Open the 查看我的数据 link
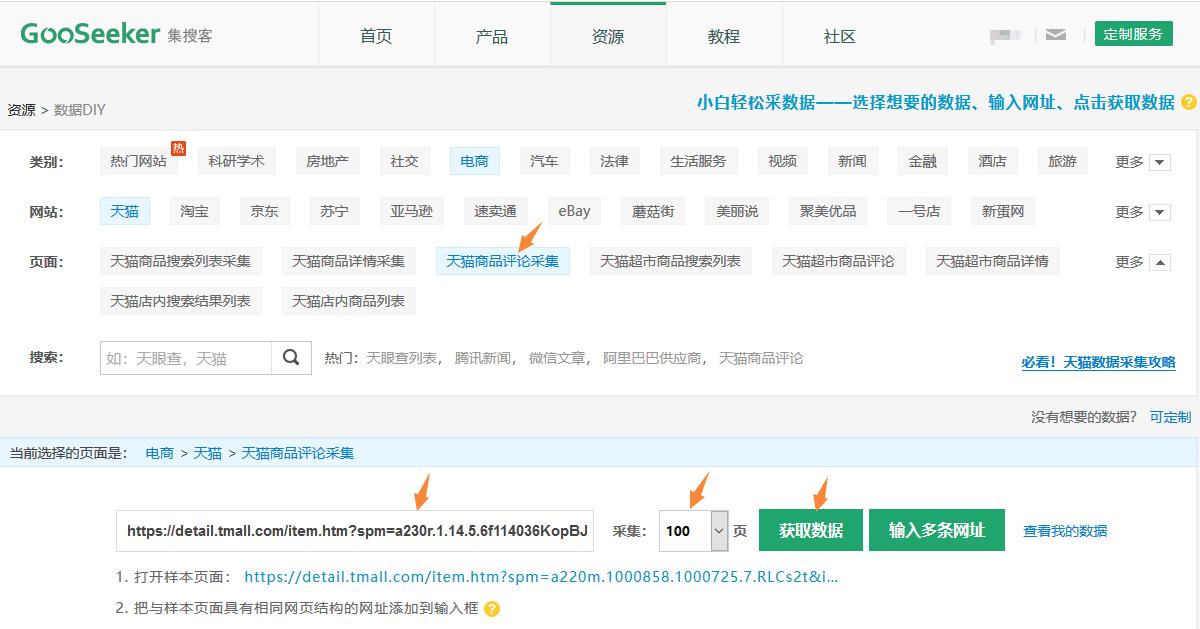This screenshot has width=1200, height=629. point(1064,531)
